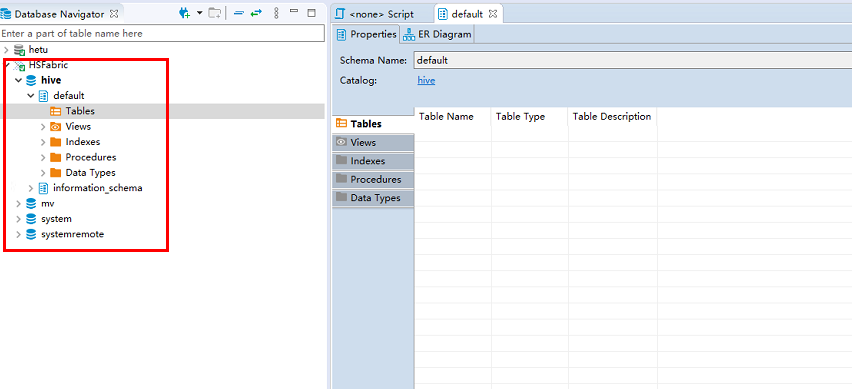This screenshot has width=852, height=389.
Task: Open the New Connection dropdown arrow
Action: (x=199, y=13)
